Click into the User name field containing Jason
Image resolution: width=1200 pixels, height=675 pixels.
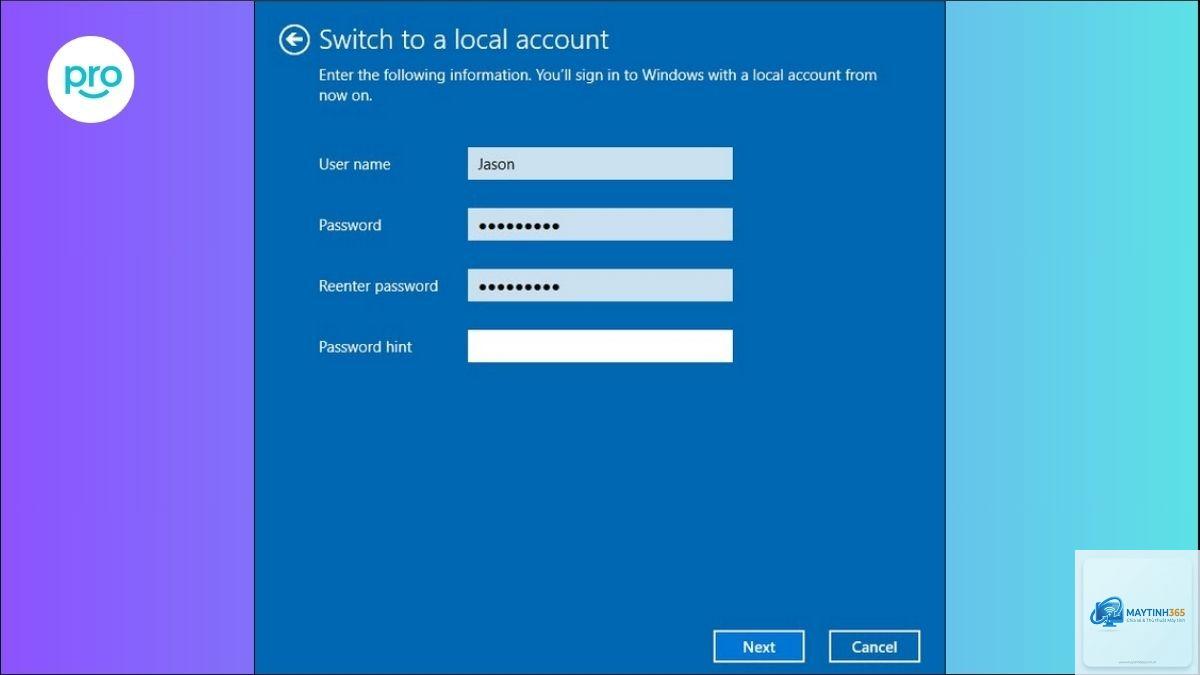click(x=600, y=164)
